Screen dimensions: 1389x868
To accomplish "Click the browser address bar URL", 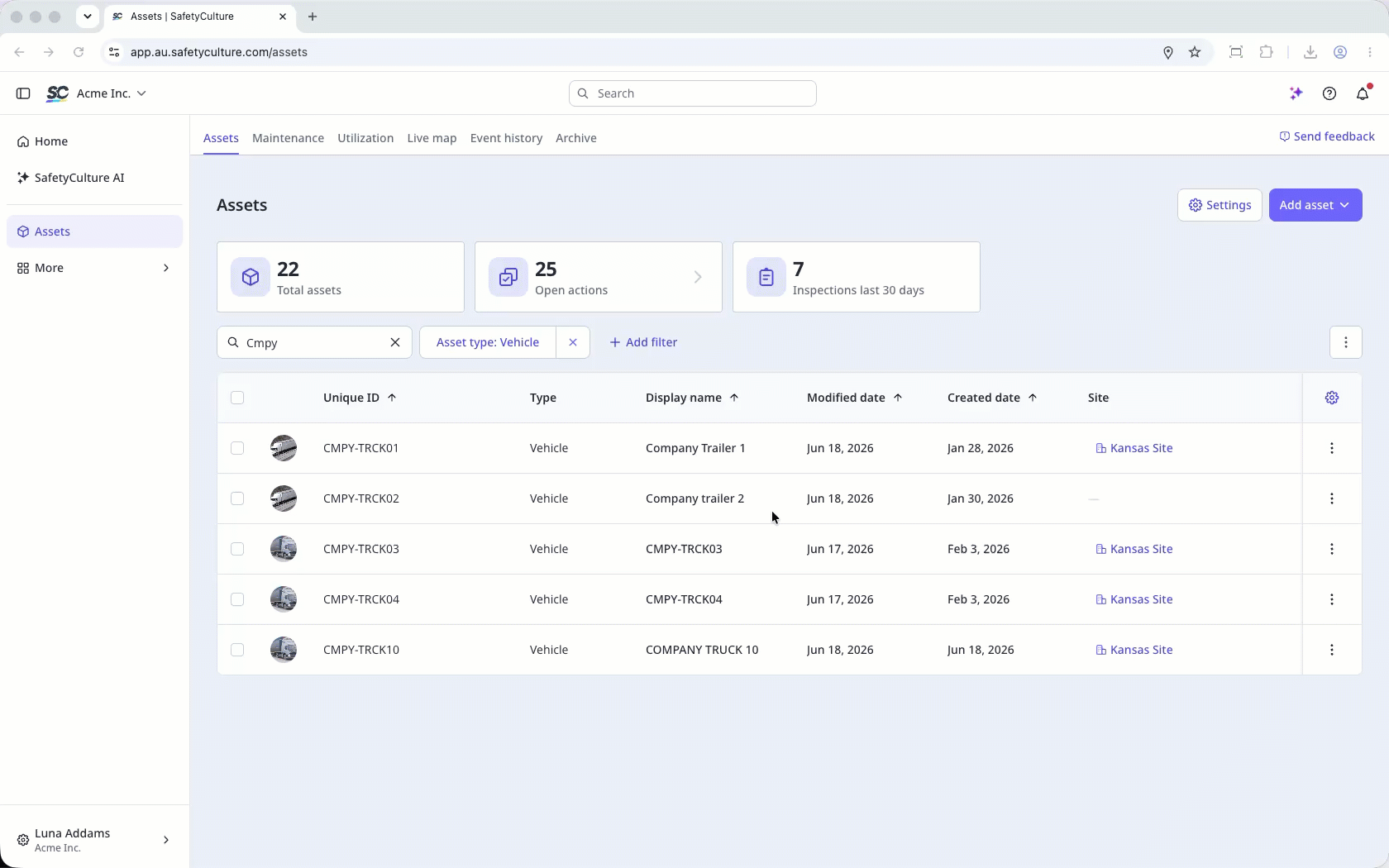I will pyautogui.click(x=219, y=52).
